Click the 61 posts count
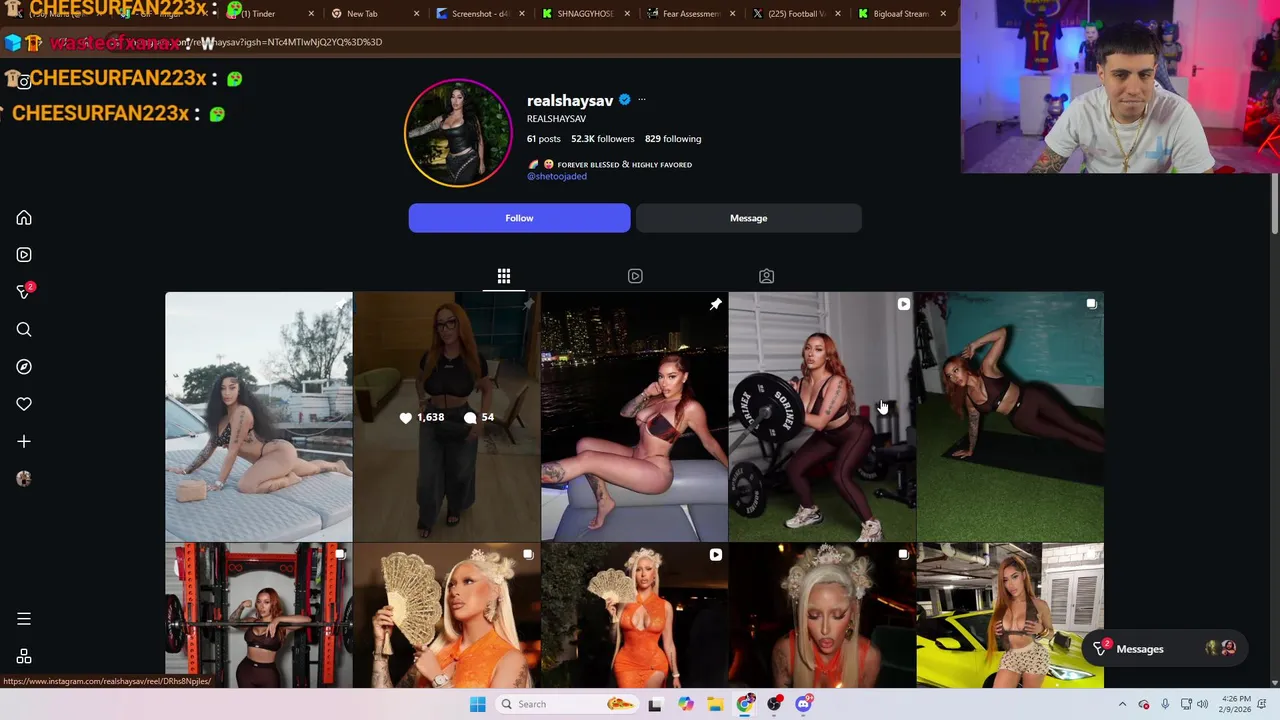This screenshot has height=720, width=1280. click(x=544, y=139)
